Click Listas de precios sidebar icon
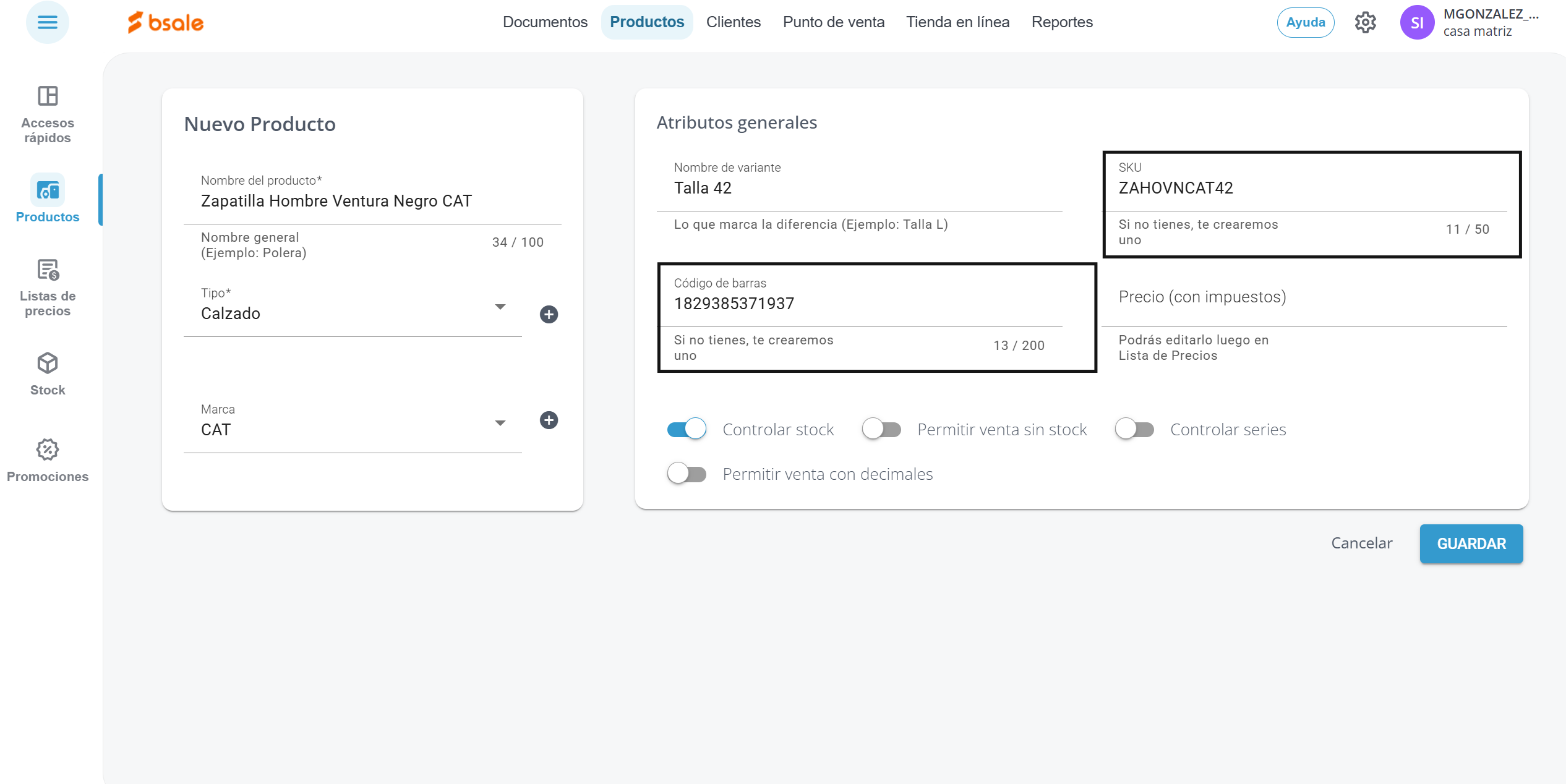The height and width of the screenshot is (784, 1566). point(48,270)
